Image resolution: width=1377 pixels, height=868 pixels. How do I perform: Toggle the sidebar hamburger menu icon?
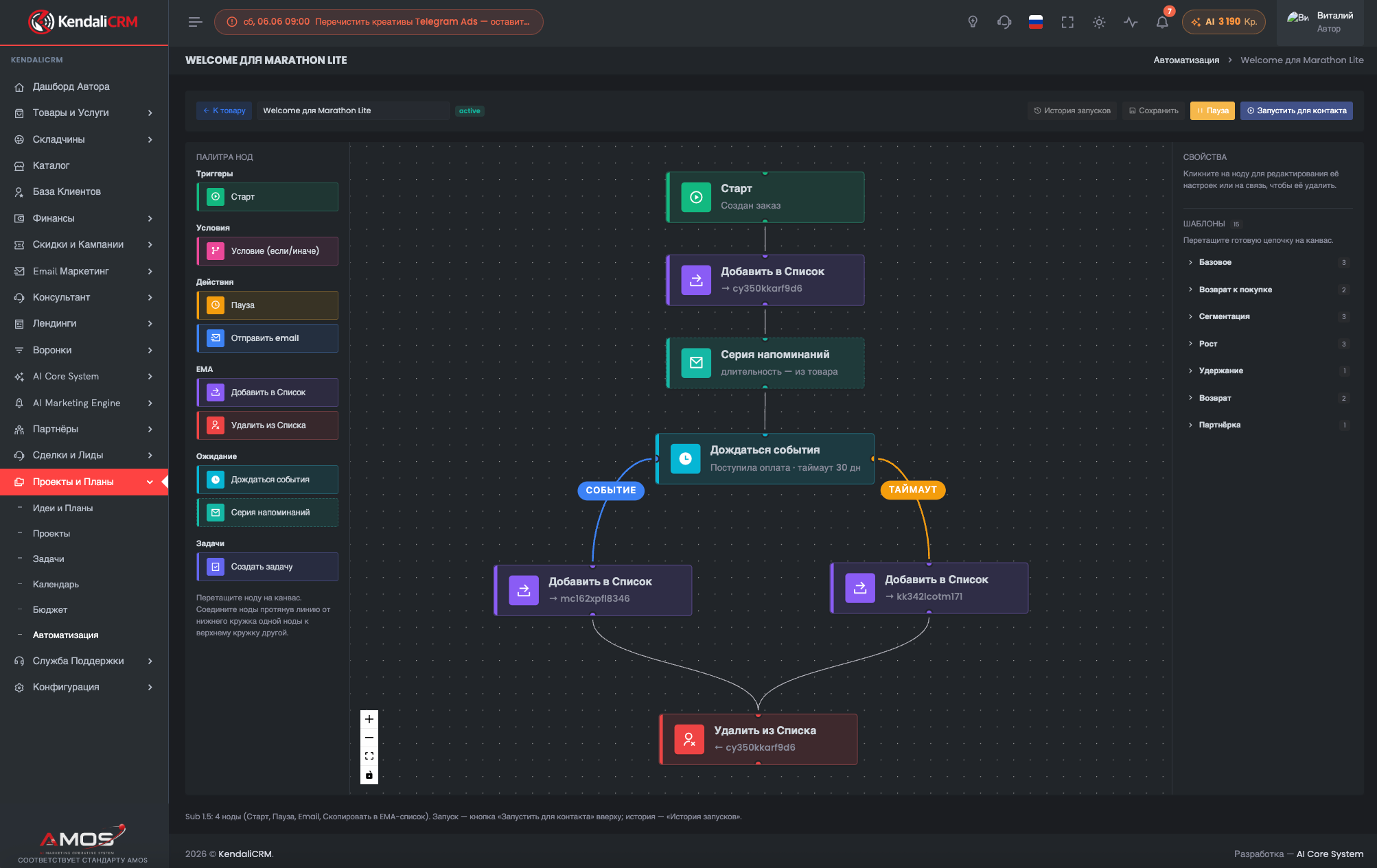pyautogui.click(x=195, y=22)
